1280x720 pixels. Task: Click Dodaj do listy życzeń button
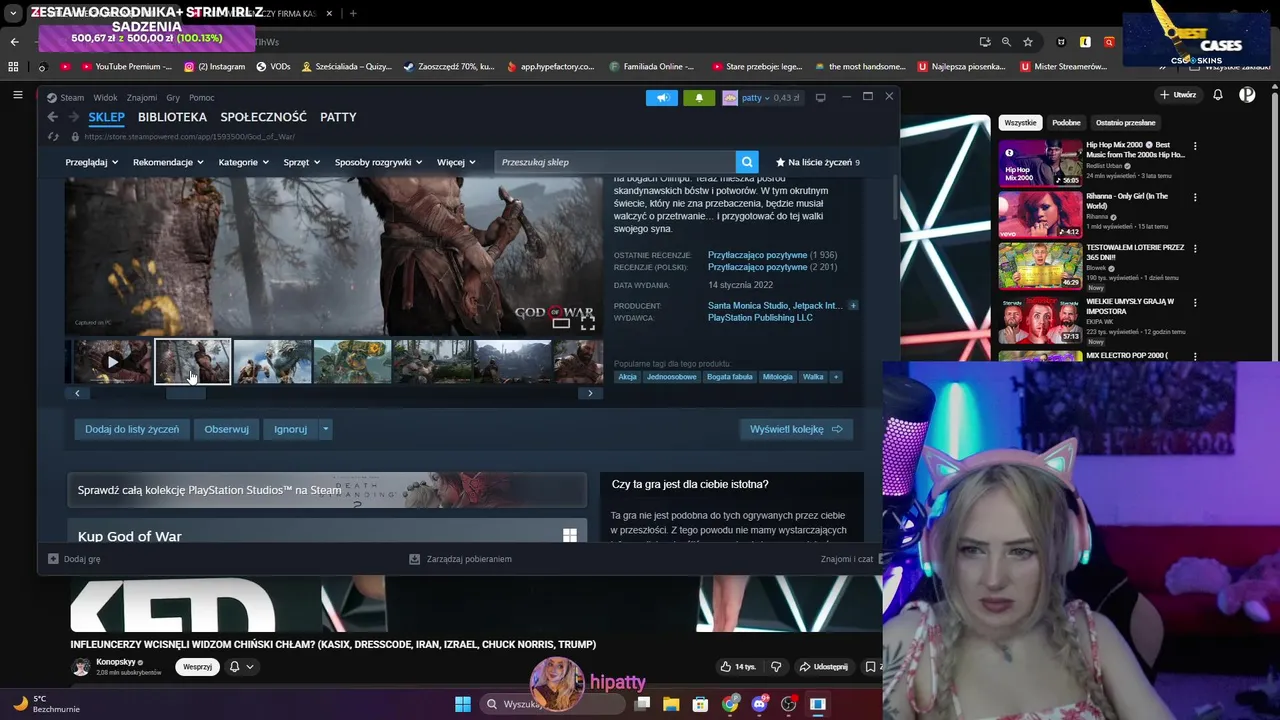click(132, 429)
